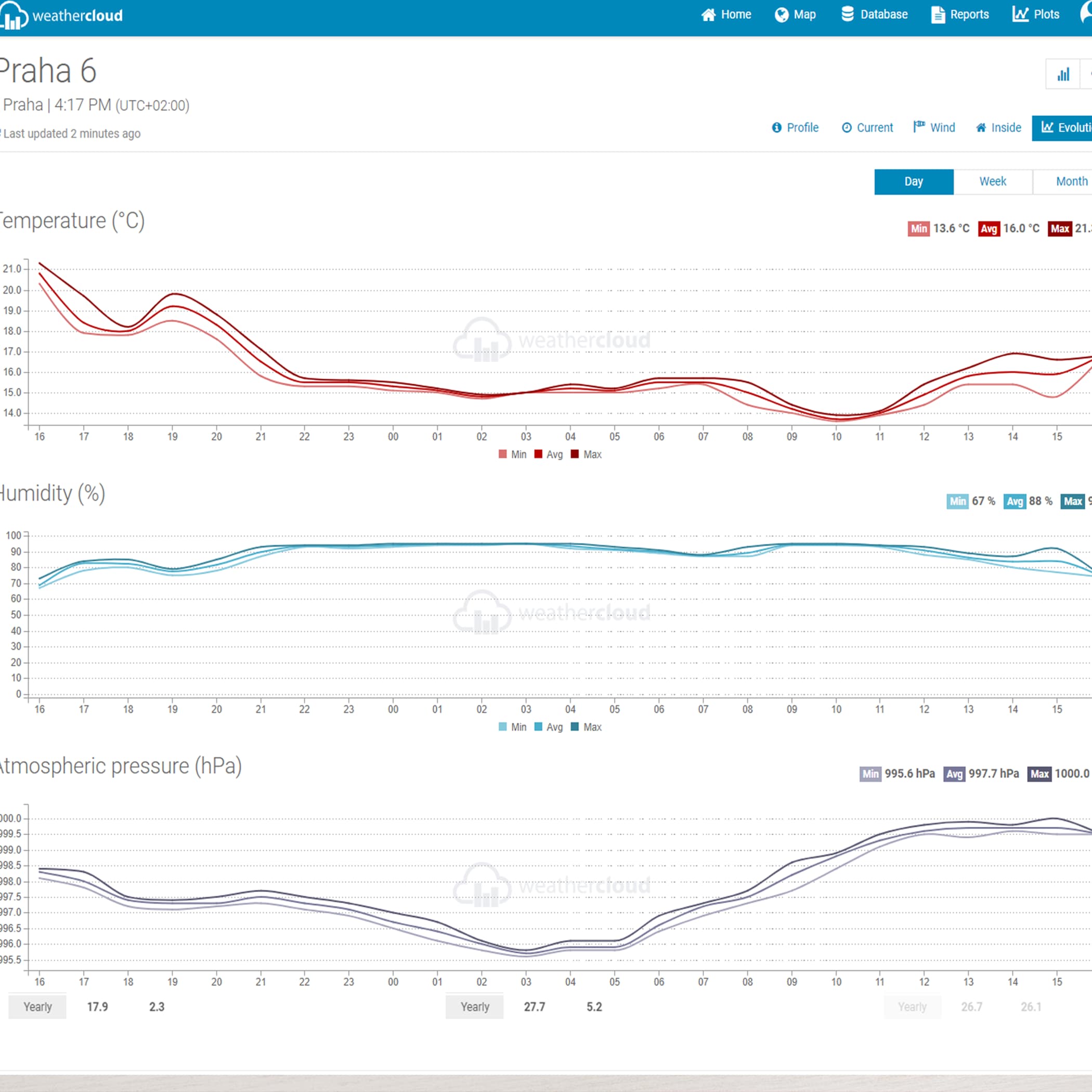Image resolution: width=1092 pixels, height=1092 pixels.
Task: Click the Temperature (°C) chart heading
Action: click(x=72, y=220)
